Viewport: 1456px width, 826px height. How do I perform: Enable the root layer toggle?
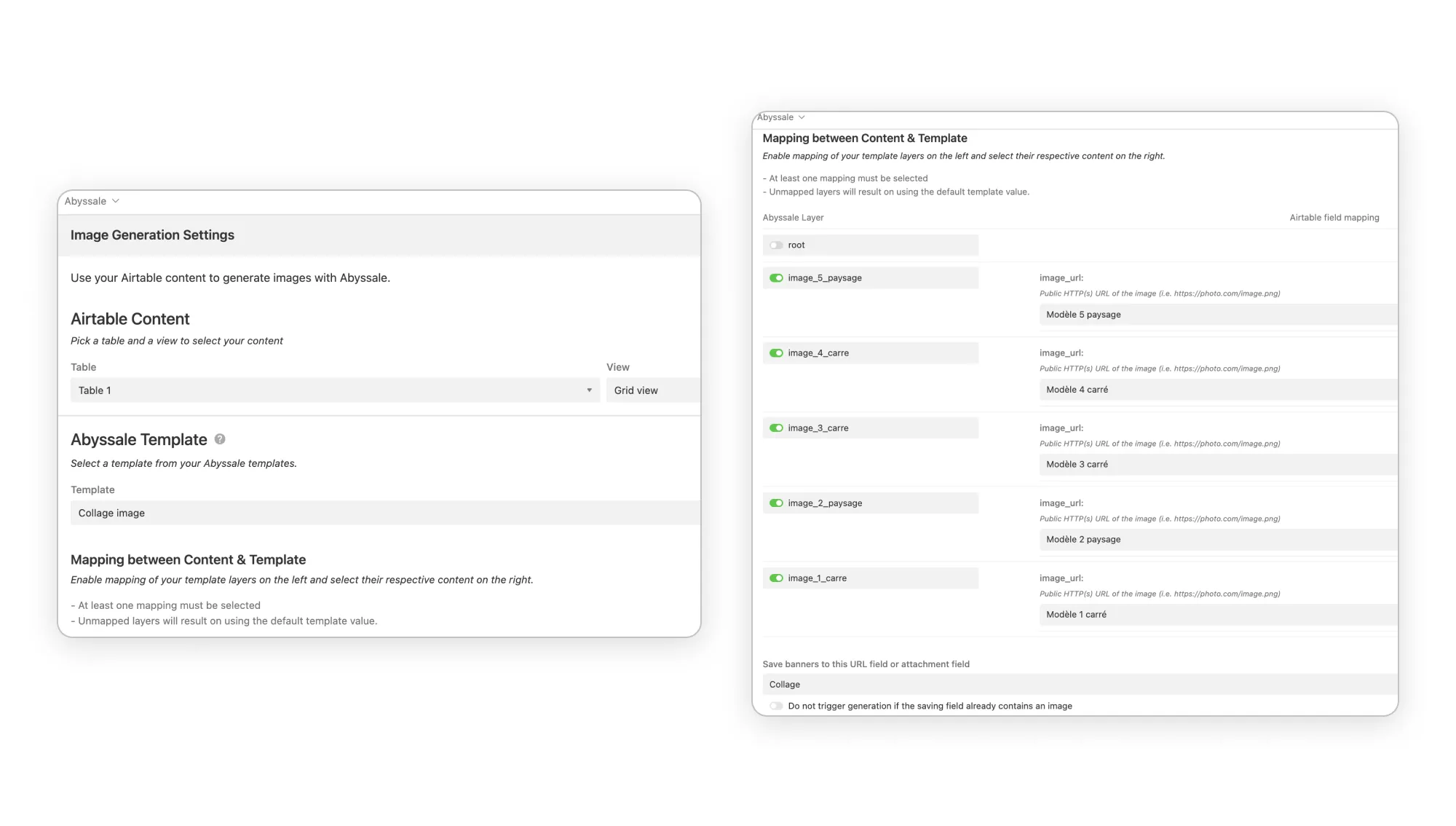776,245
